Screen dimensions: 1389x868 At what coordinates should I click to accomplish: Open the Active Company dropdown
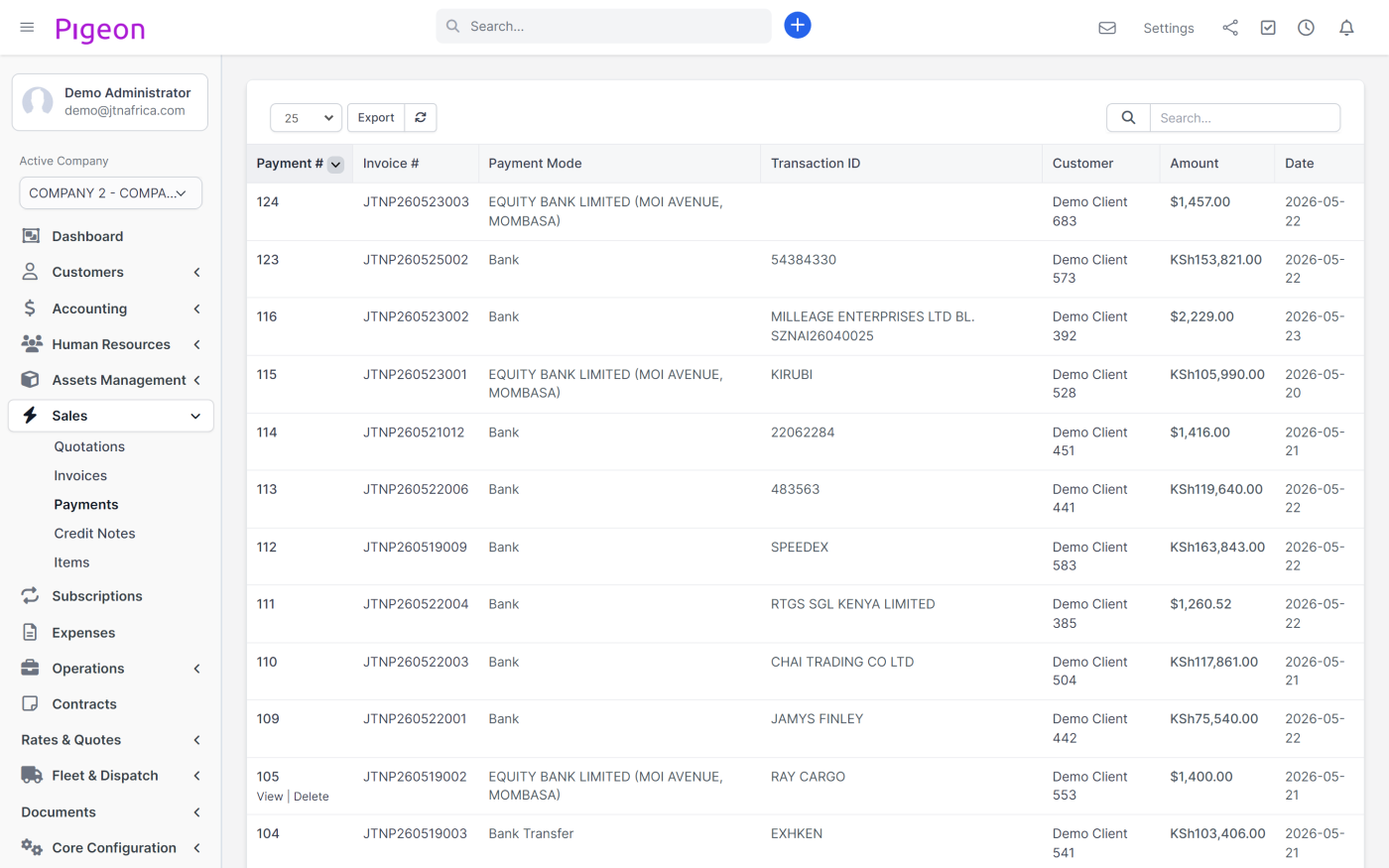tap(110, 193)
